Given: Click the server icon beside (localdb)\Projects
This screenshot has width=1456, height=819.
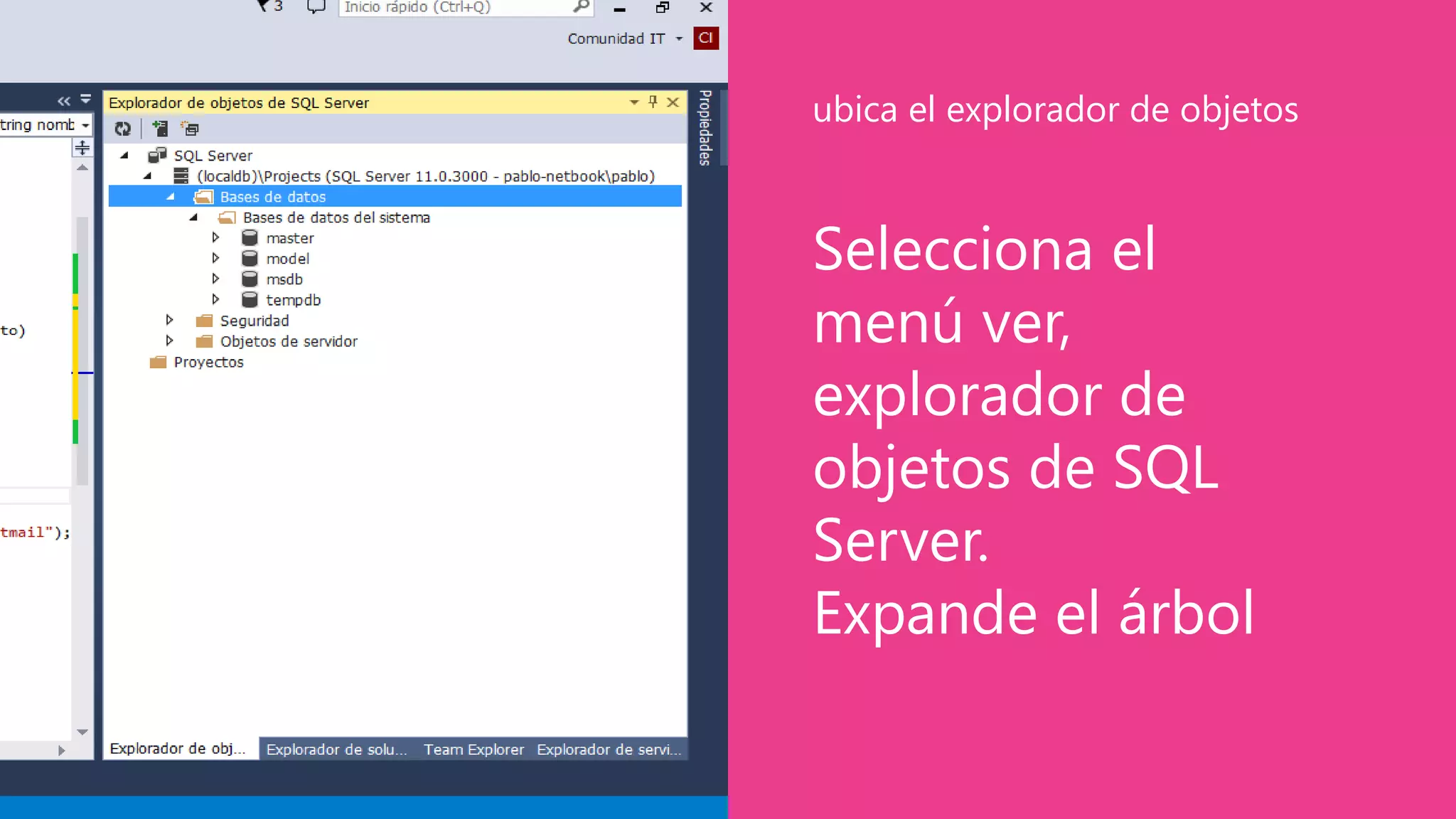Looking at the screenshot, I should [181, 176].
